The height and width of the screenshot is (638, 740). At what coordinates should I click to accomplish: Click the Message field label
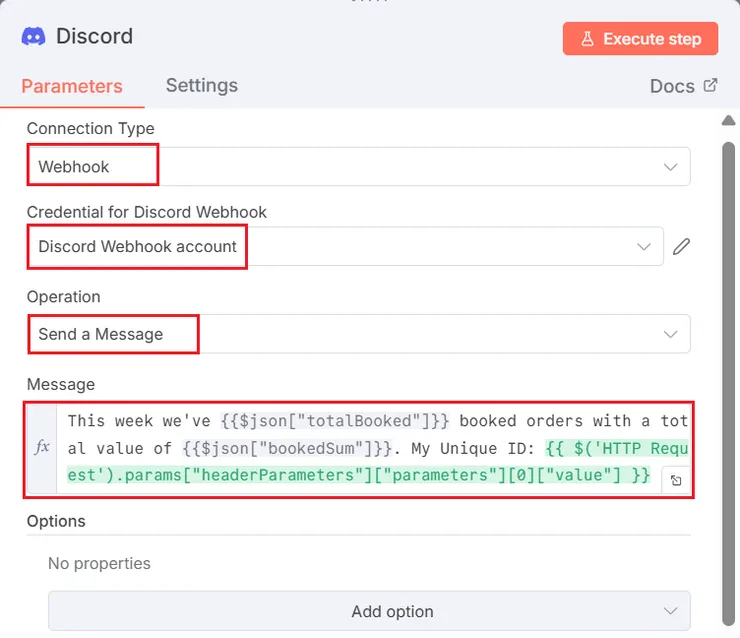click(x=60, y=384)
